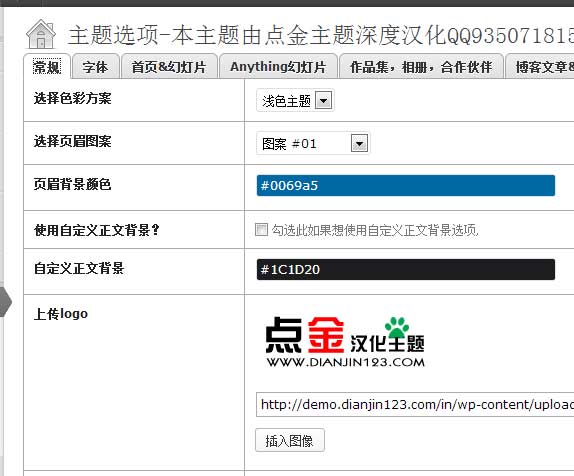This screenshot has width=574, height=476.
Task: Enable the 使用自定义正文背景 checkbox
Action: 261,230
